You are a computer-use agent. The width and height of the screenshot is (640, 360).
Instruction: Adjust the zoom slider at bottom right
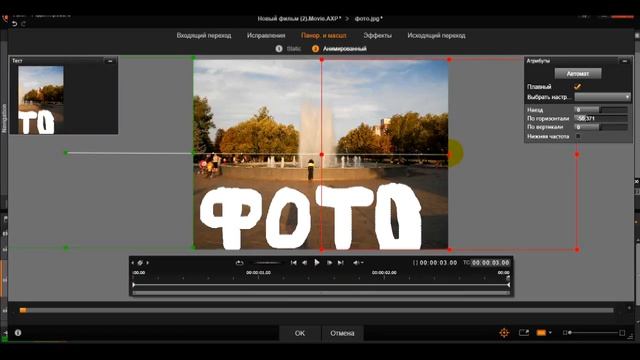click(x=593, y=333)
